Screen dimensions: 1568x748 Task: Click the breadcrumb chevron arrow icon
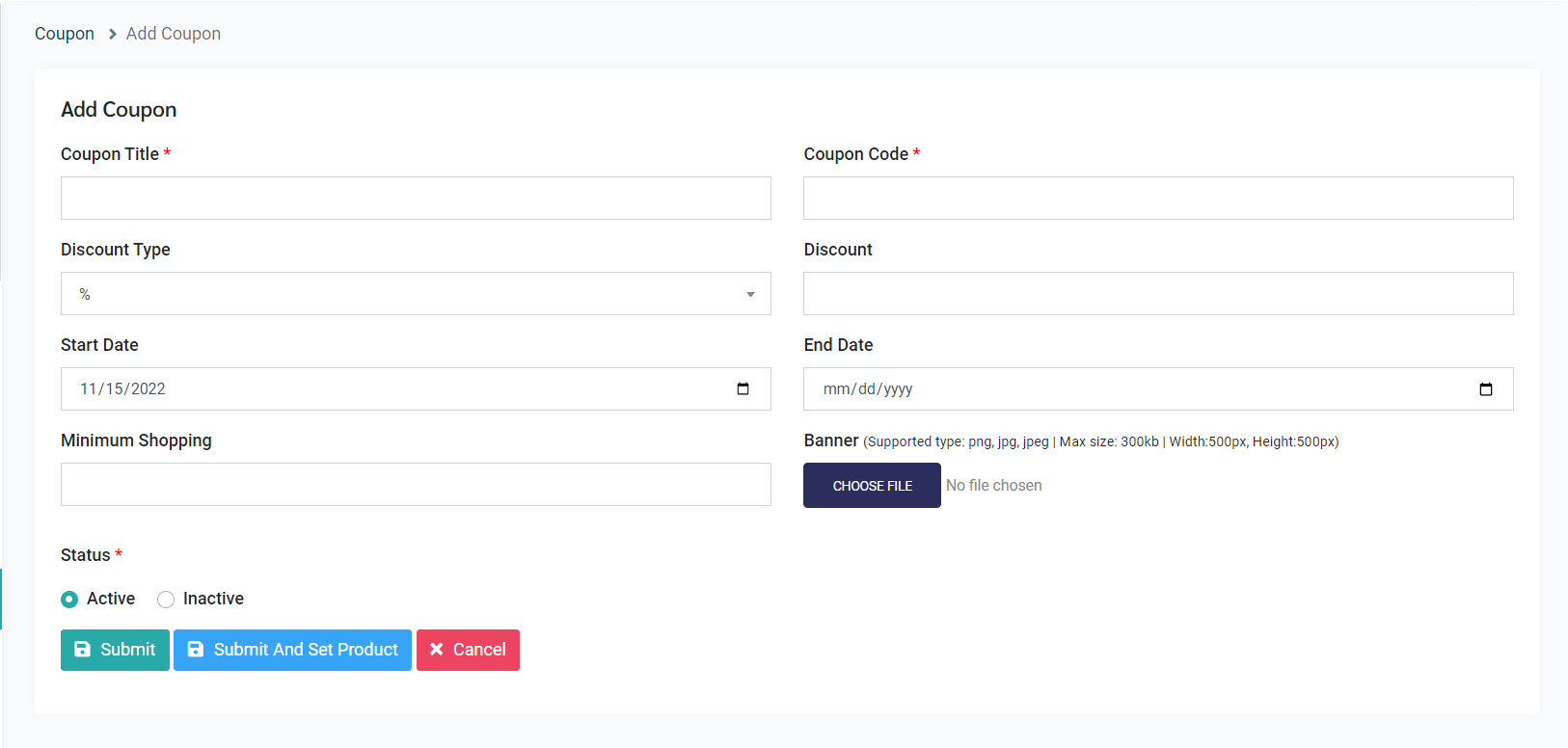[112, 35]
